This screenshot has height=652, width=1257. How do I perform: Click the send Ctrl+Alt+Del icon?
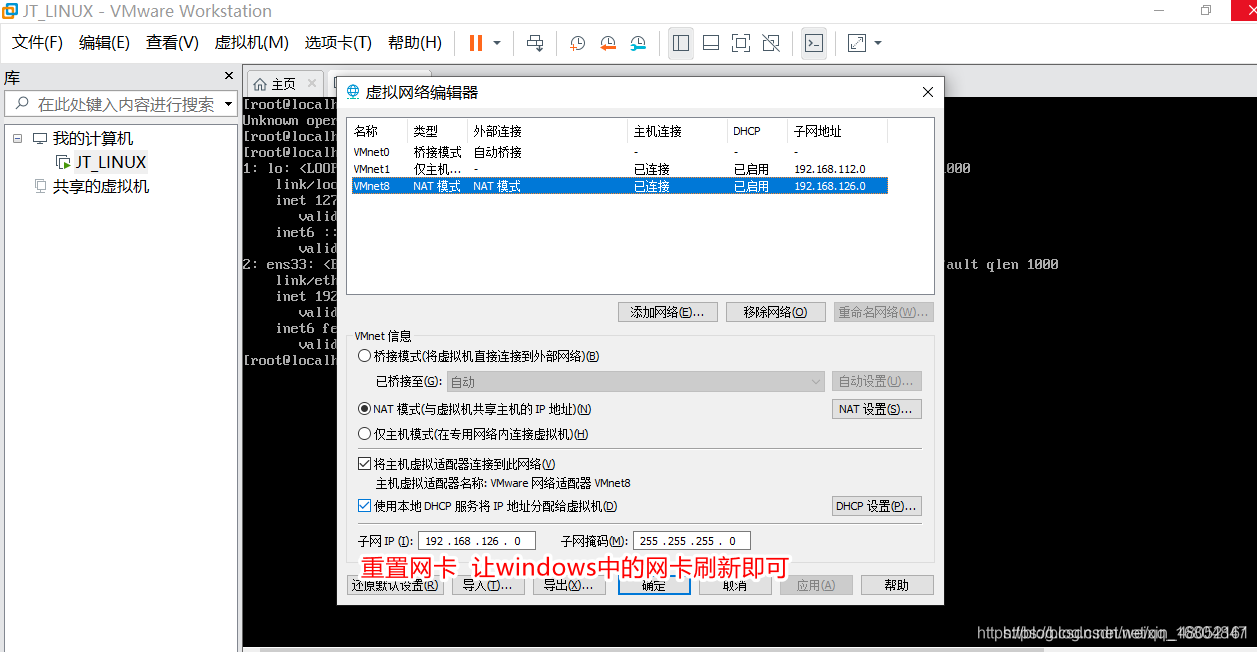[535, 43]
